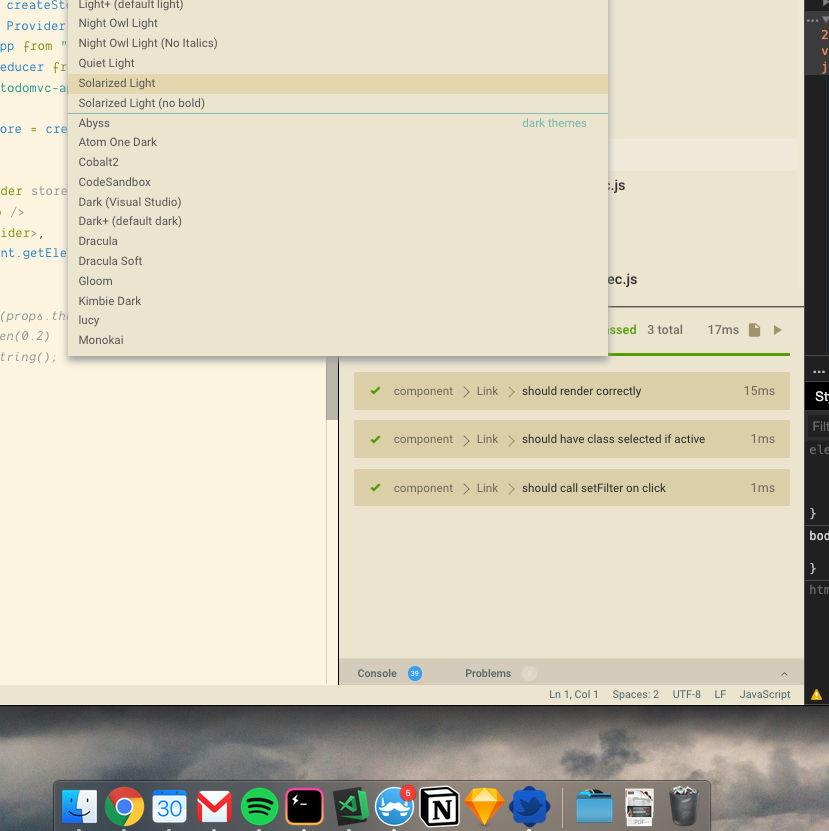
Task: Open the should call setFilter on click test
Action: (x=572, y=488)
